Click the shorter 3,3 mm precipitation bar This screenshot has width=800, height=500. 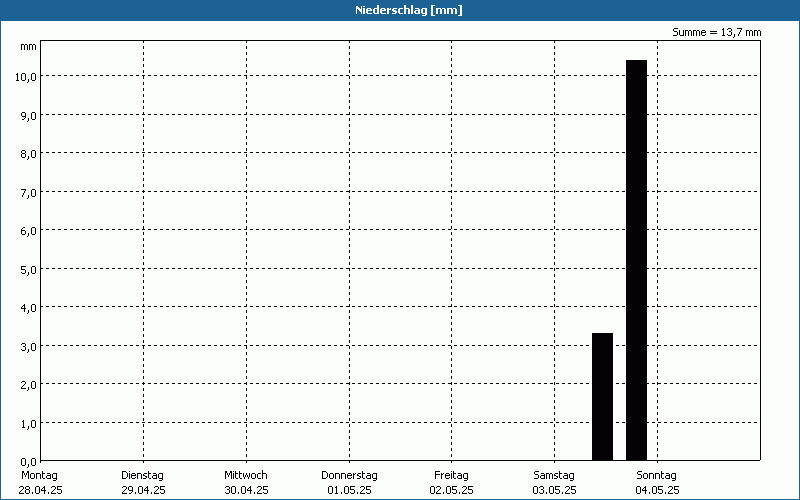pyautogui.click(x=602, y=396)
